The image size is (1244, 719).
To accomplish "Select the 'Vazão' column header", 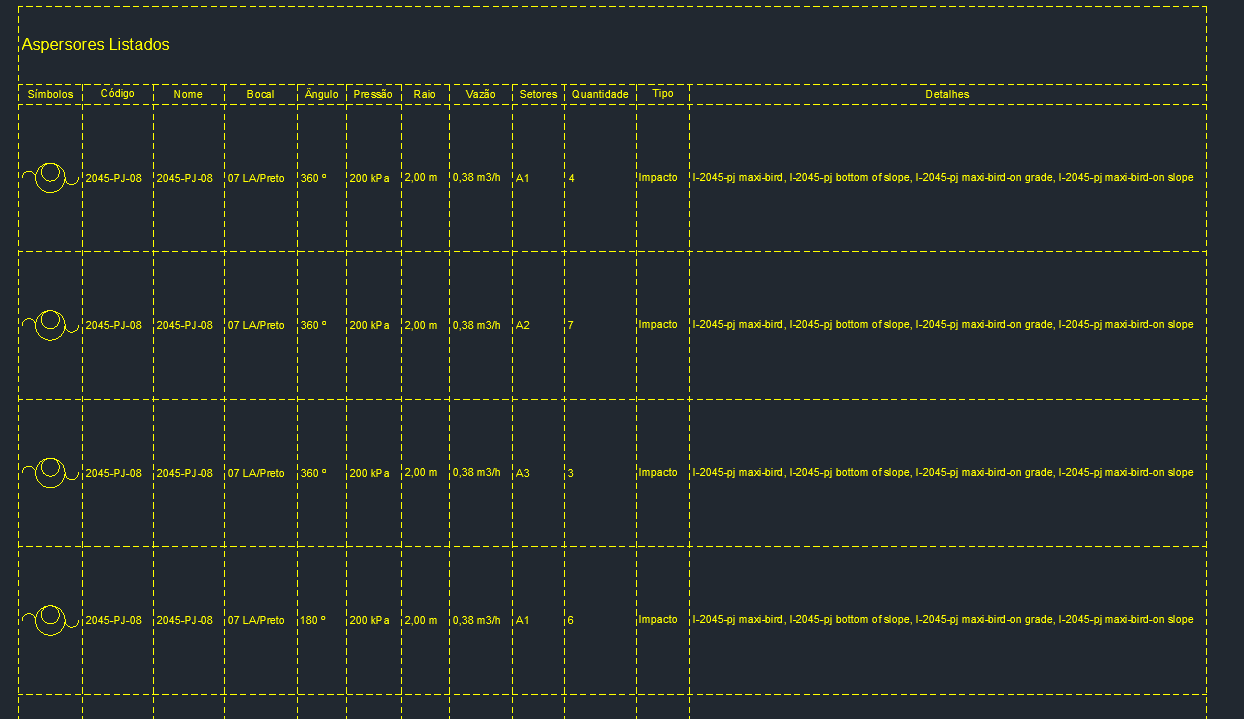I will (x=480, y=94).
